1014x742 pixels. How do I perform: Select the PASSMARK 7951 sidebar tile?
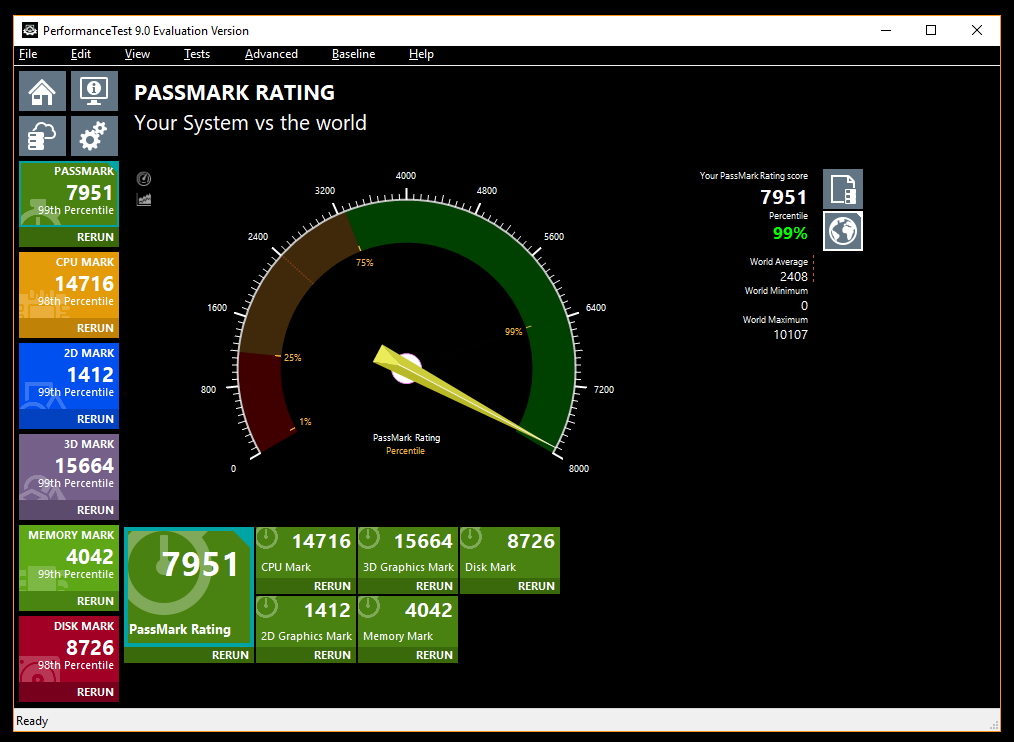coord(69,194)
